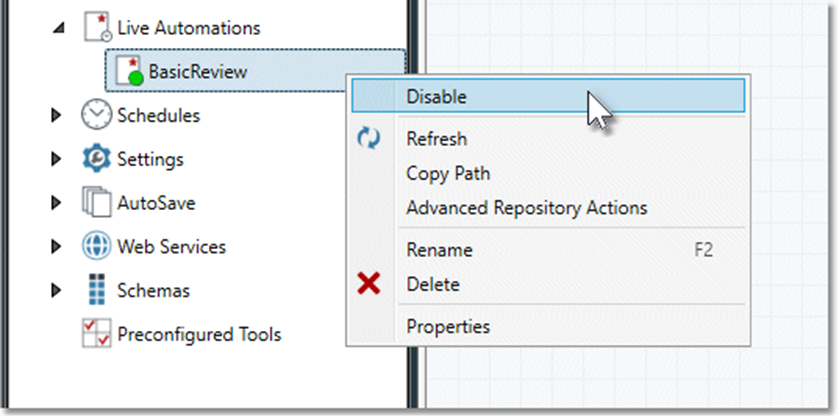
Task: Click the Web Services globe icon
Action: (x=96, y=247)
